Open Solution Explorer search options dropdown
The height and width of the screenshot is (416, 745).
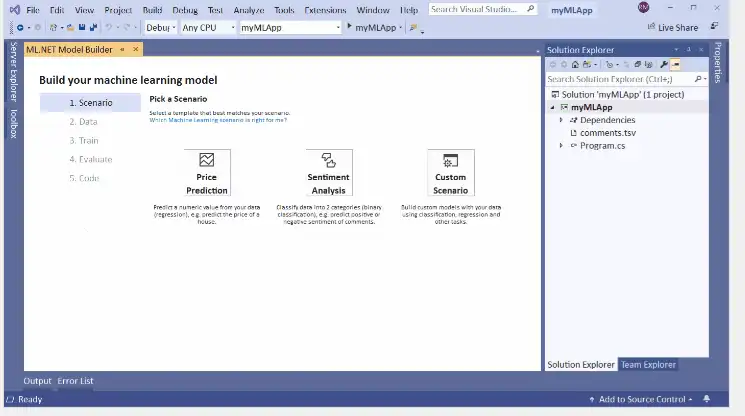pyautogui.click(x=705, y=79)
